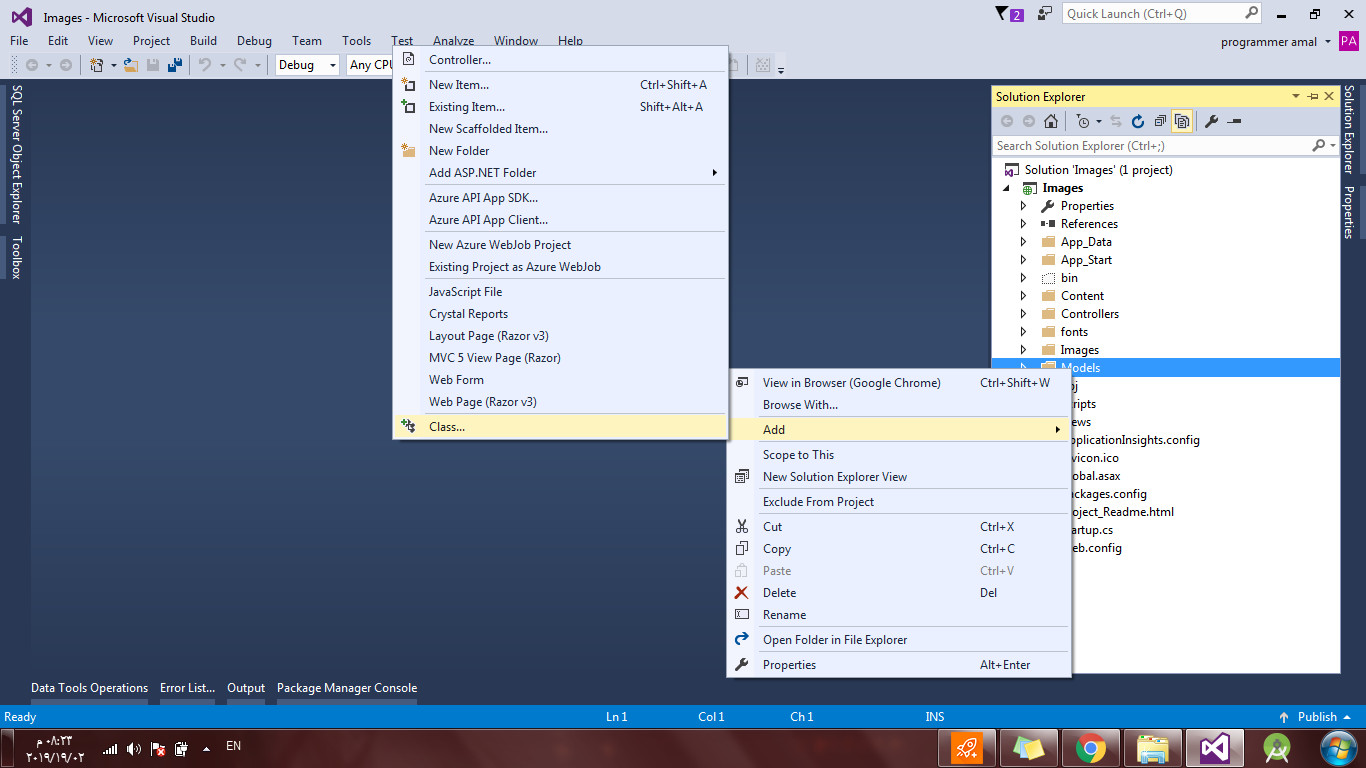Expand the Properties node in Solution Explorer
The image size is (1366, 768).
(x=1023, y=206)
